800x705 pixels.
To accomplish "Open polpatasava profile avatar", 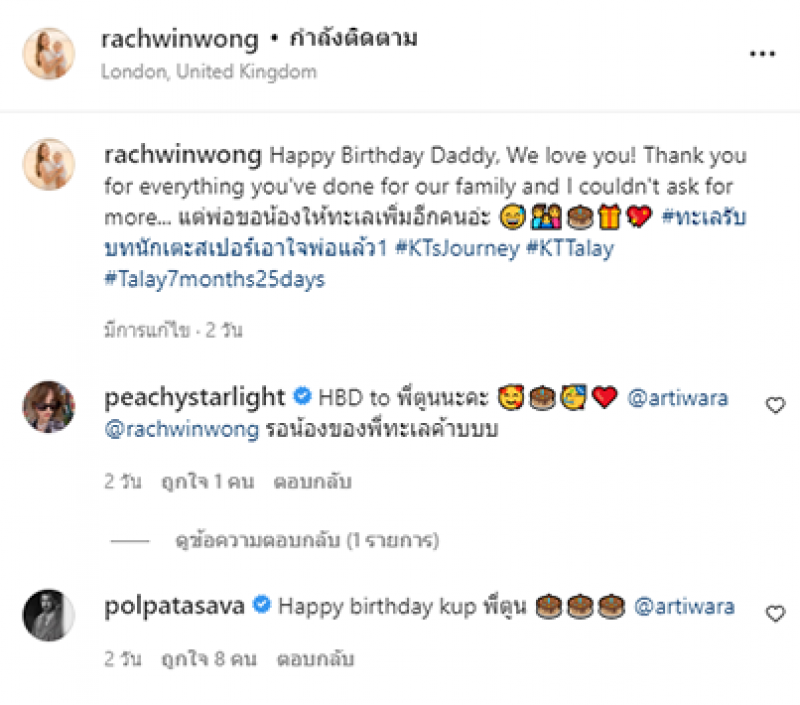I will pos(49,615).
